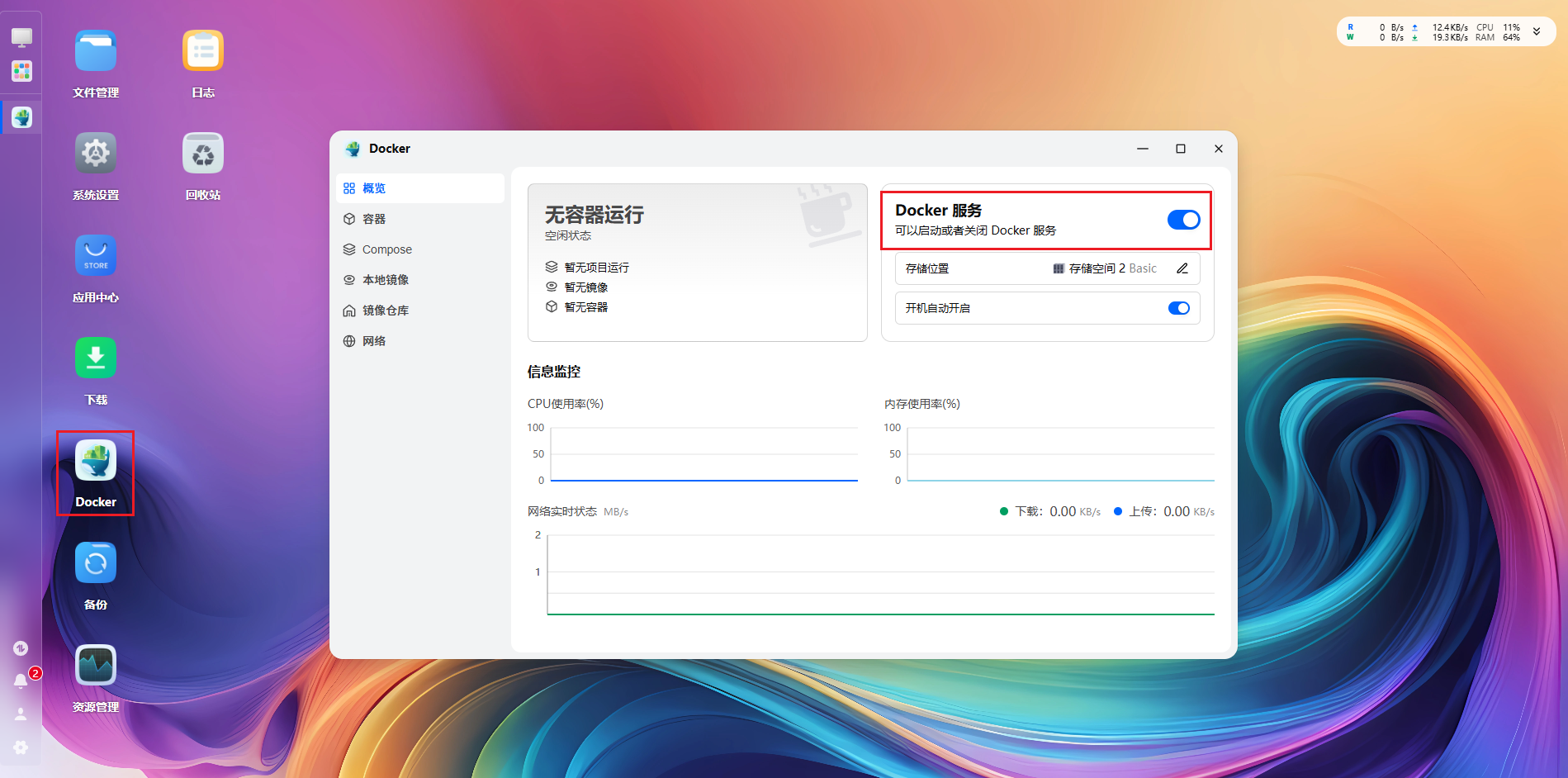Show desktop via the dock monitor icon
The width and height of the screenshot is (1568, 778).
pyautogui.click(x=21, y=37)
